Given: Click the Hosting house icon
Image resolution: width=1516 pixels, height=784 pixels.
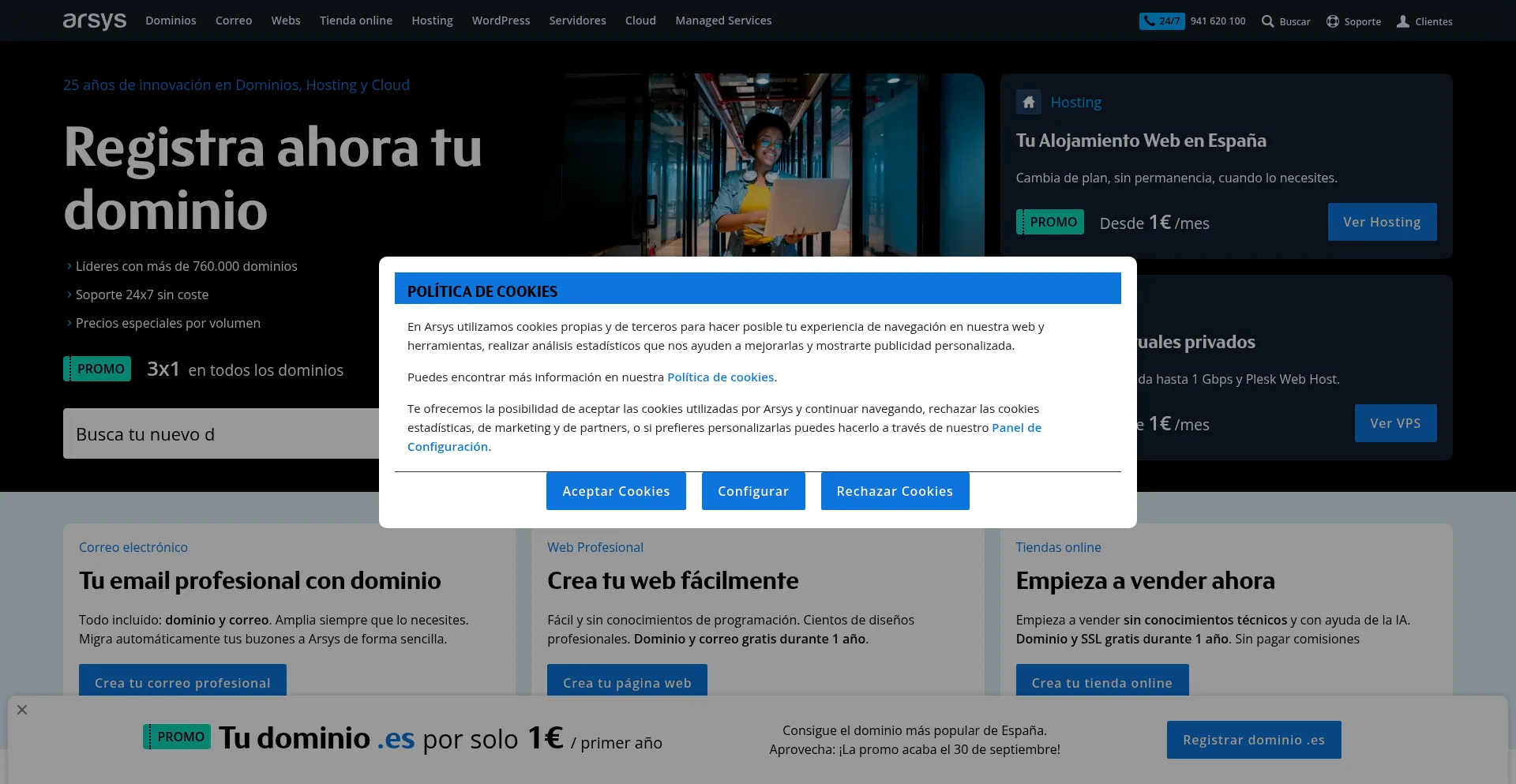Looking at the screenshot, I should tap(1028, 103).
